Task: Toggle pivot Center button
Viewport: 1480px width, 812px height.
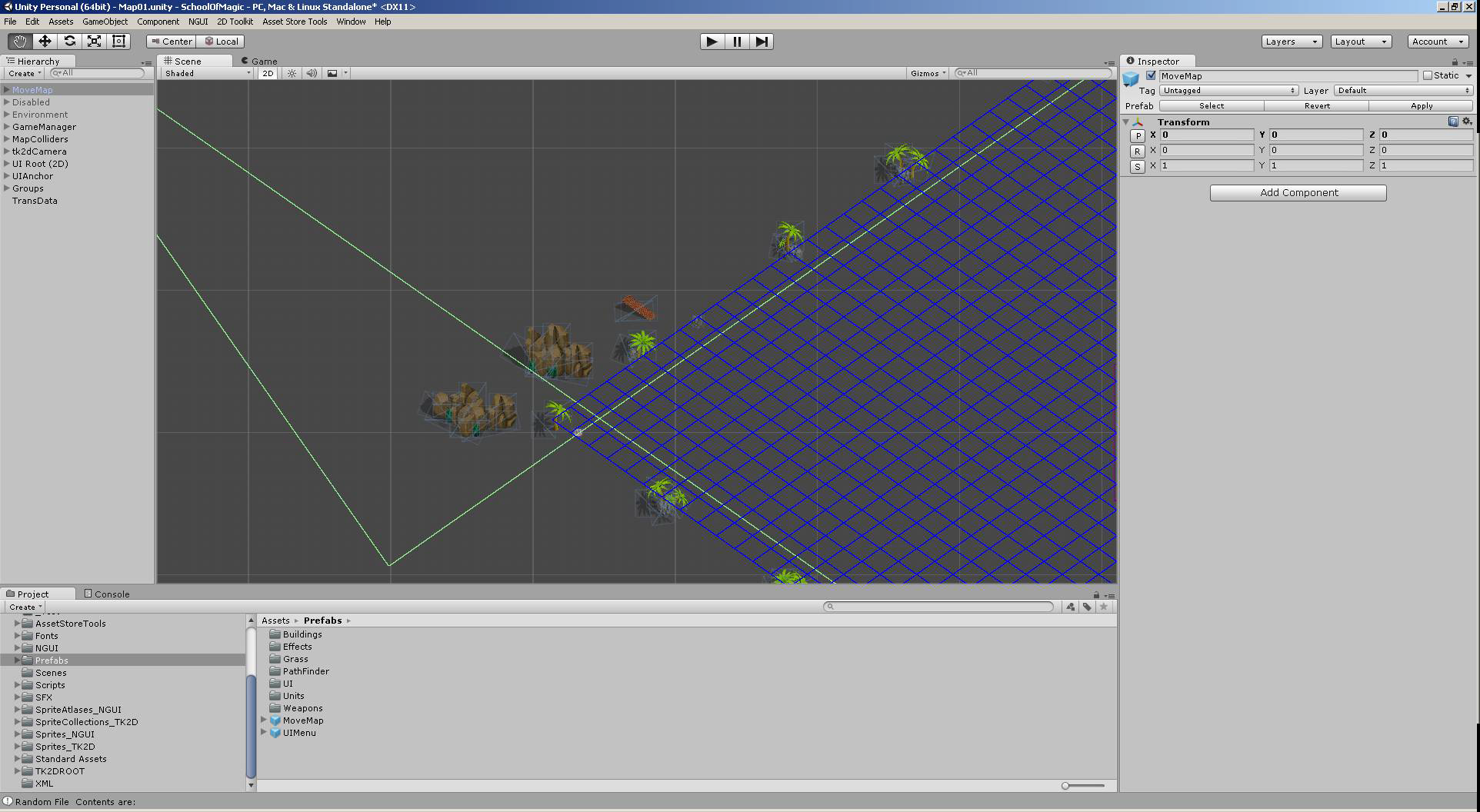Action: [172, 42]
